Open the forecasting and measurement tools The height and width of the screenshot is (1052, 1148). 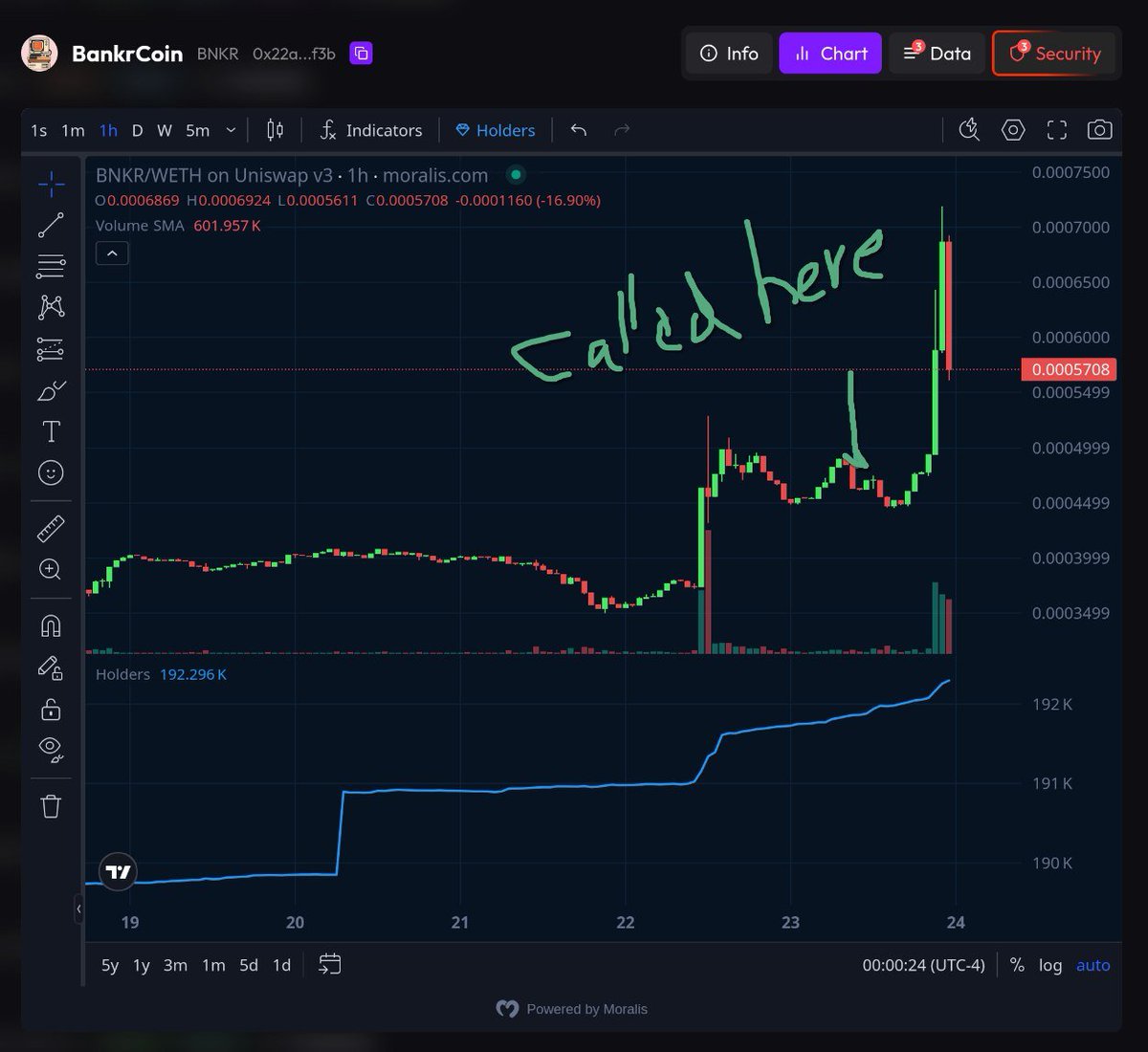click(x=51, y=349)
